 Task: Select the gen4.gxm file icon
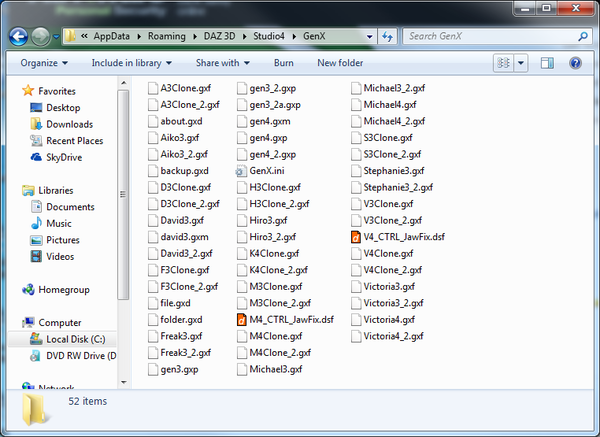pos(241,121)
